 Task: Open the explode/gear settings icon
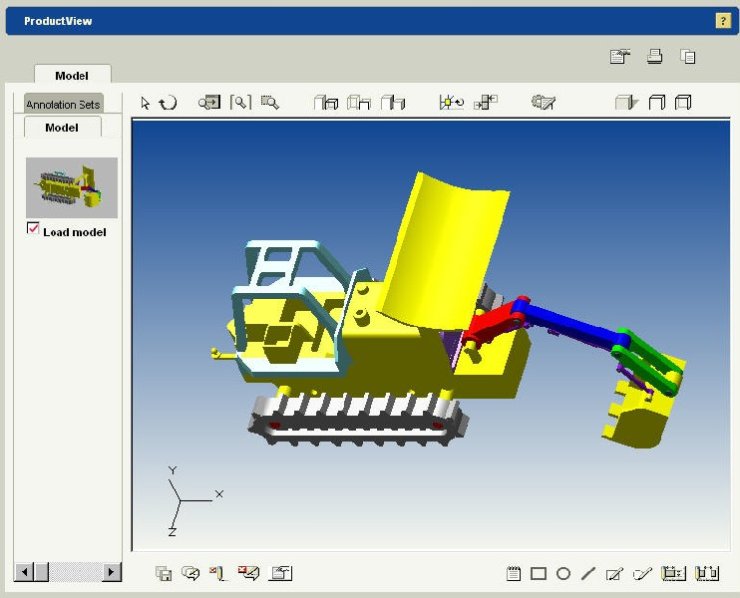pyautogui.click(x=543, y=102)
